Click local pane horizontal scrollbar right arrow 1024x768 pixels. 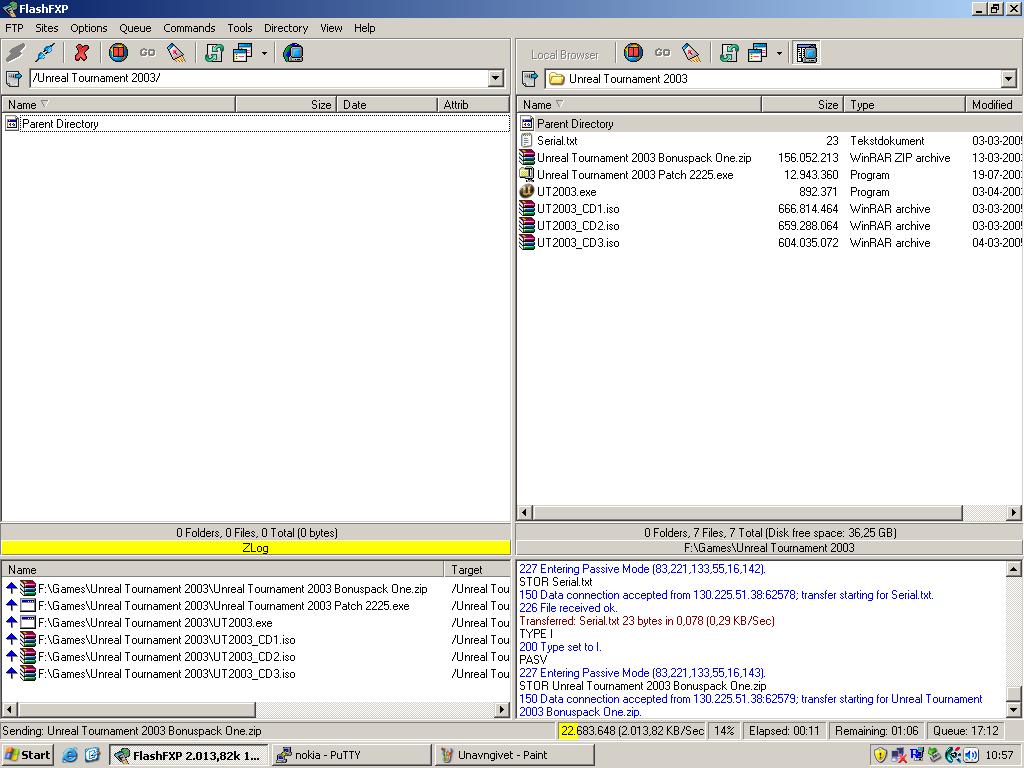coord(1014,513)
